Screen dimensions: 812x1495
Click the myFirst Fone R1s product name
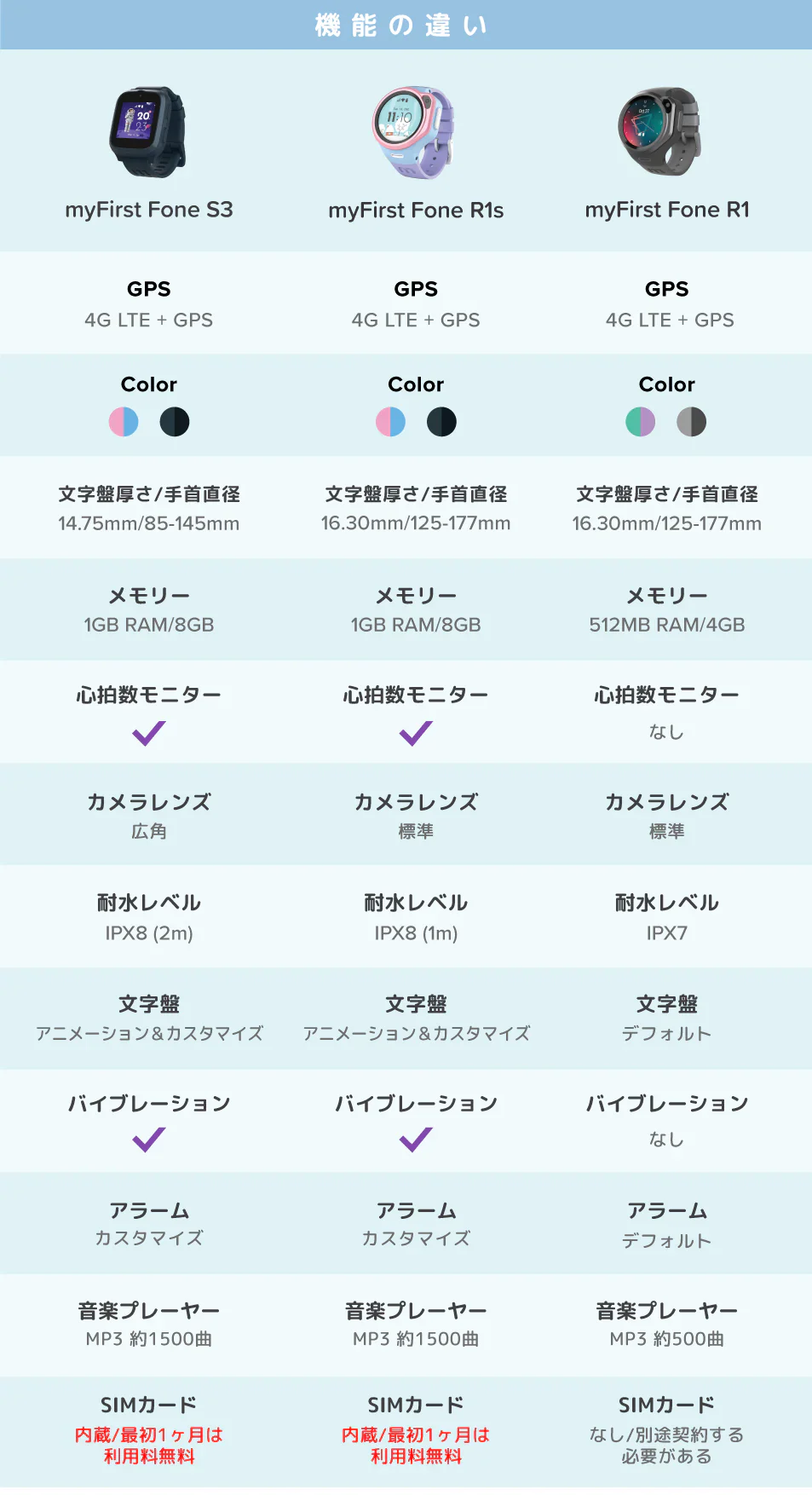pos(416,211)
